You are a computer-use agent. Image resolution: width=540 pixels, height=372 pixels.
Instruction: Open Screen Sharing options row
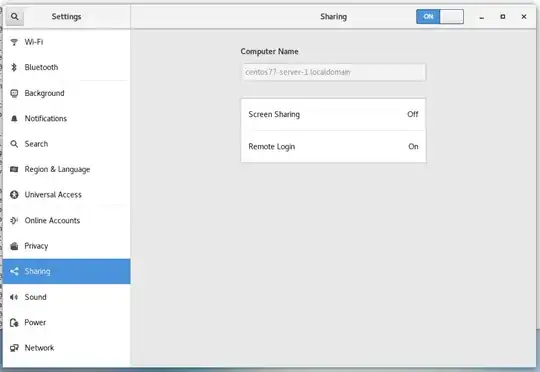(333, 114)
